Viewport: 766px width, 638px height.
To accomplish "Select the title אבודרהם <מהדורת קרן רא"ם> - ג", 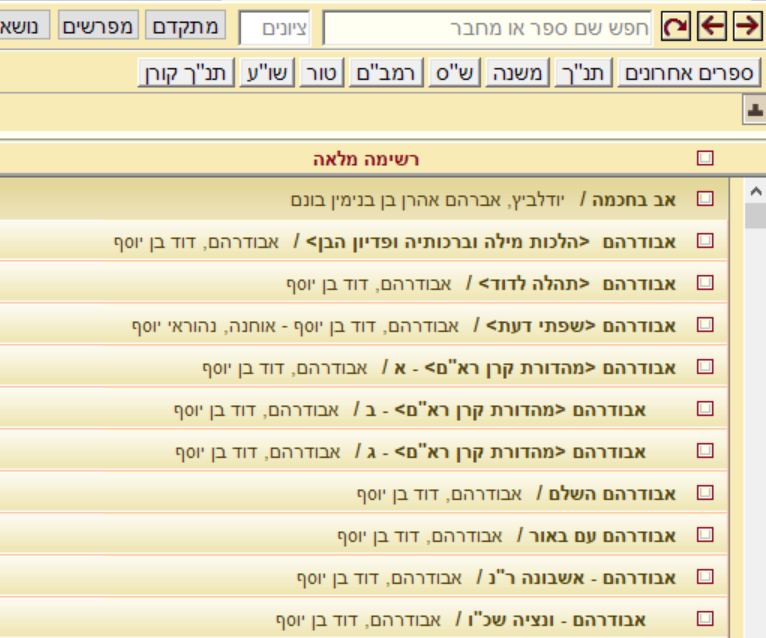I will pos(506,452).
